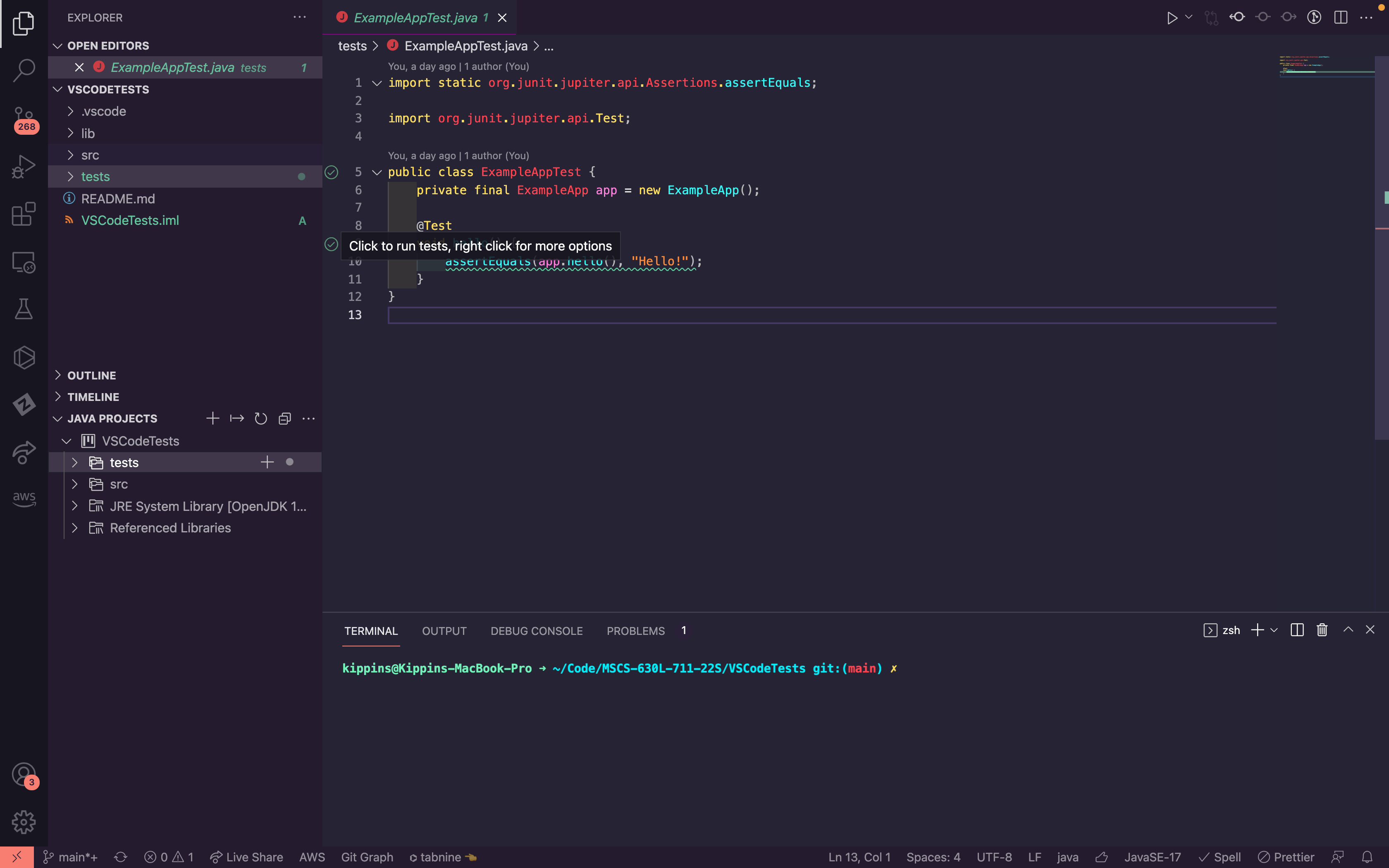Close the ExampleAppTest.java editor tab
This screenshot has height=868, width=1389.
[x=502, y=18]
